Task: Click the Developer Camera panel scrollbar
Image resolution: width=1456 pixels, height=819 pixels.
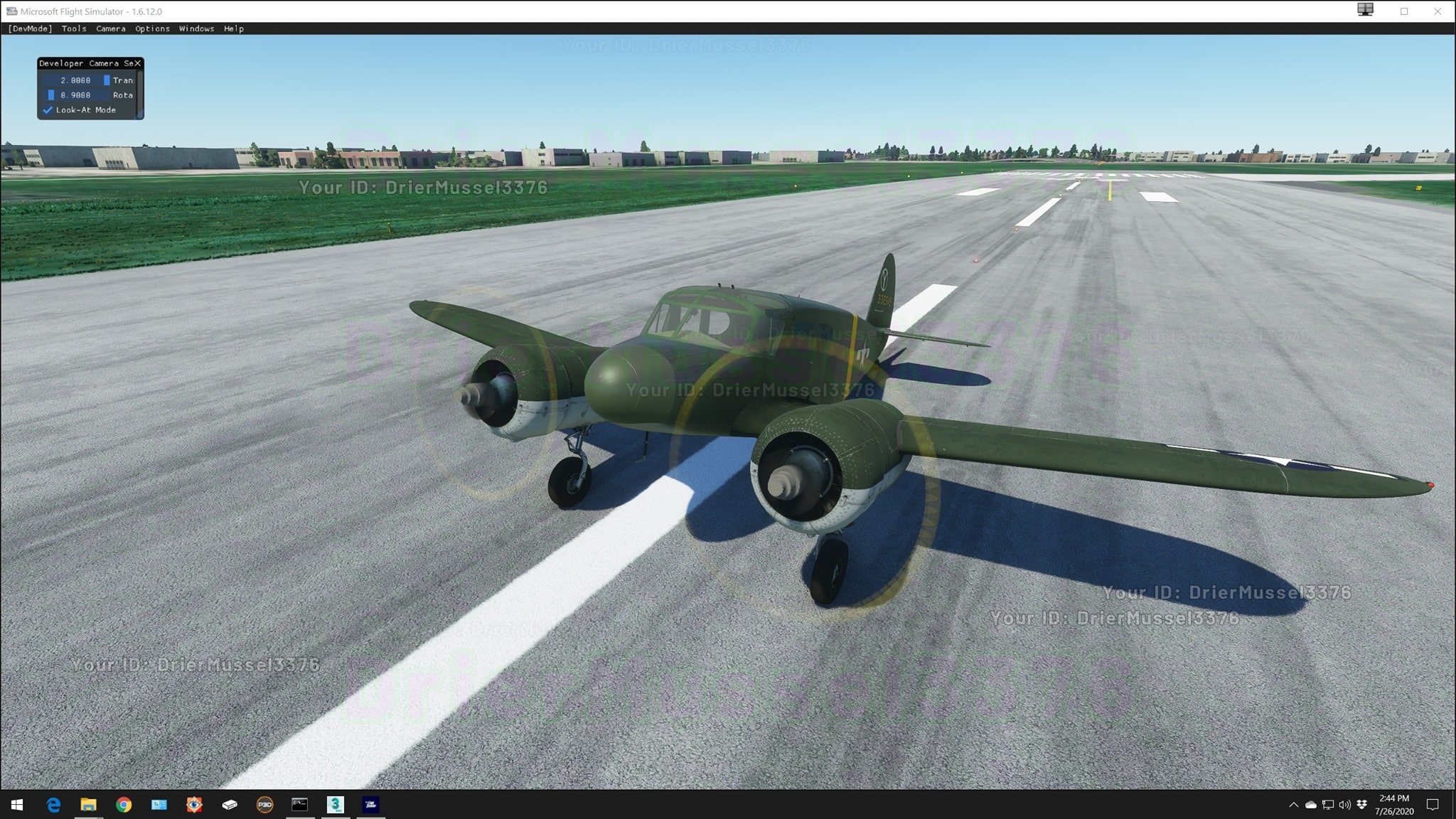Action: pyautogui.click(x=140, y=93)
